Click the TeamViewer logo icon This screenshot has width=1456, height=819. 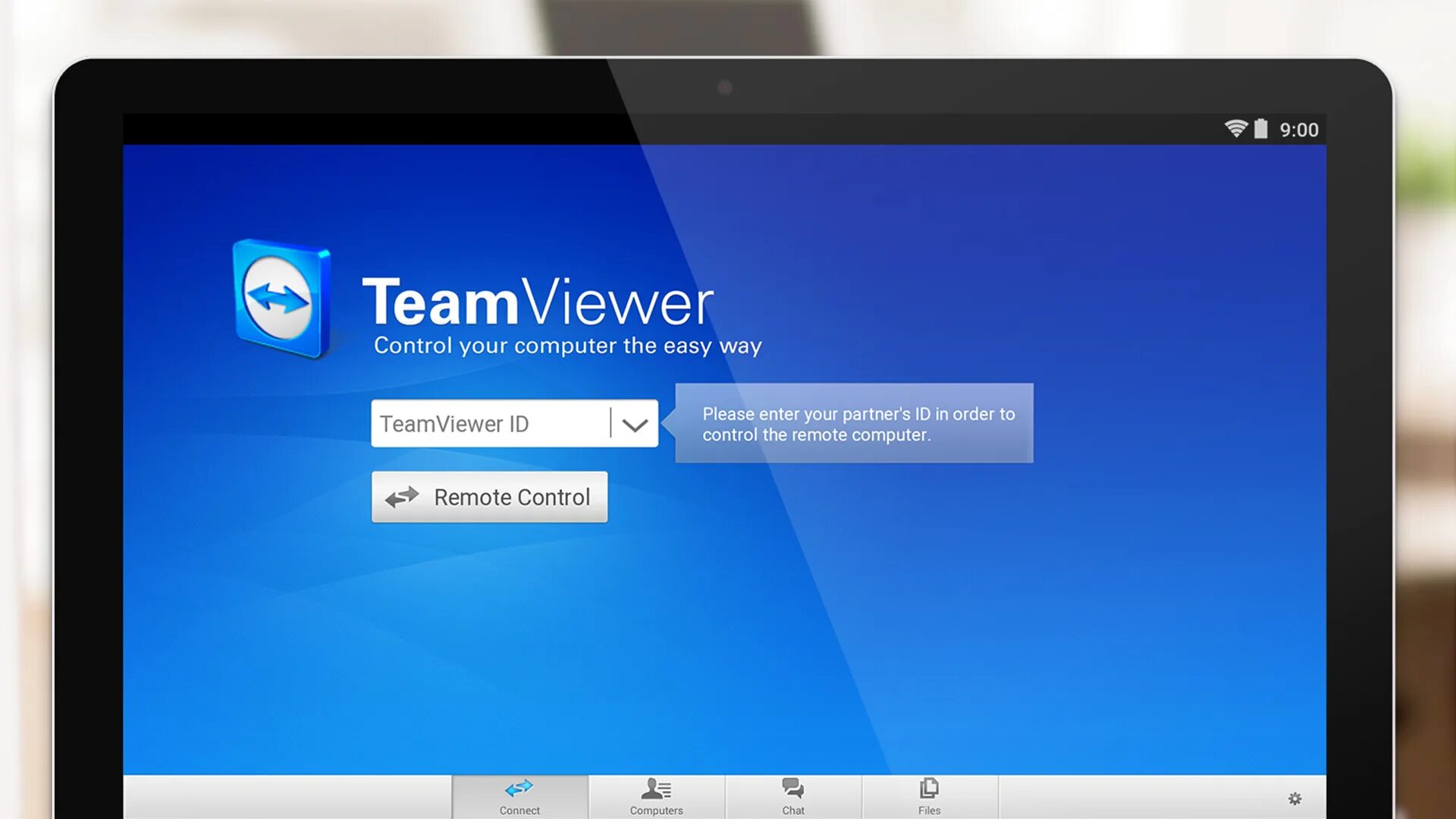pyautogui.click(x=281, y=298)
